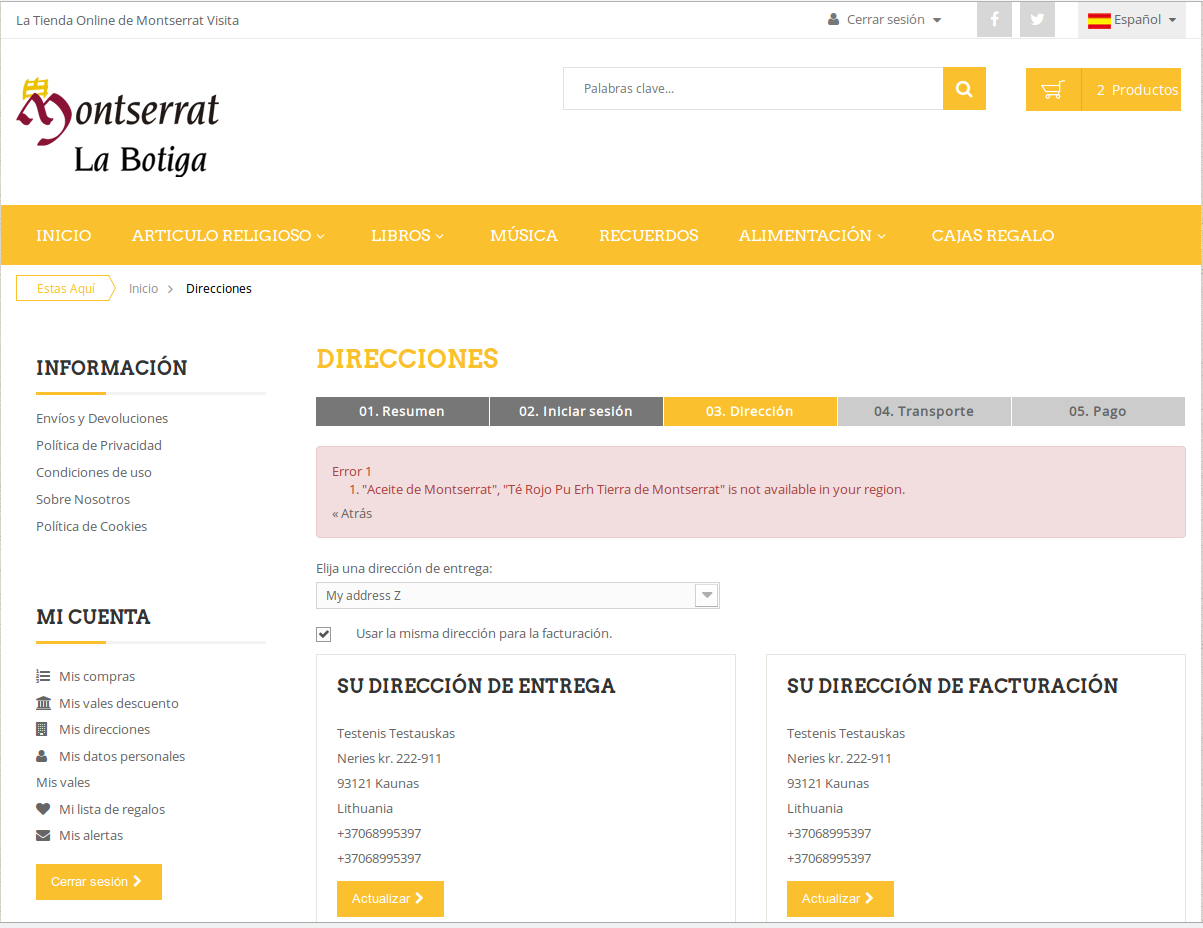Click the Spanish flag icon
This screenshot has height=928, width=1203.
click(x=1099, y=20)
